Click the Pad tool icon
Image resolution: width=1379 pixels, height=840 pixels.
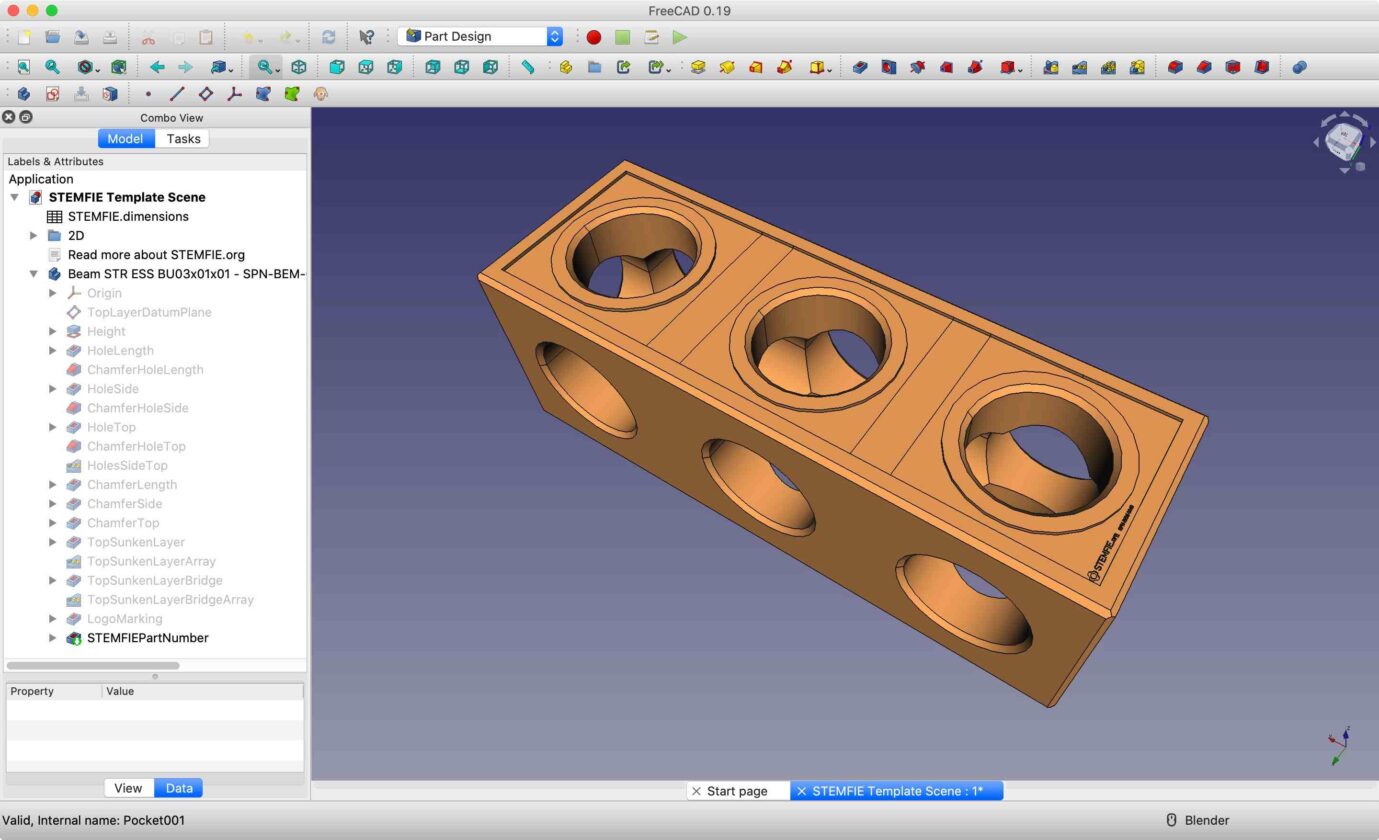[x=698, y=67]
